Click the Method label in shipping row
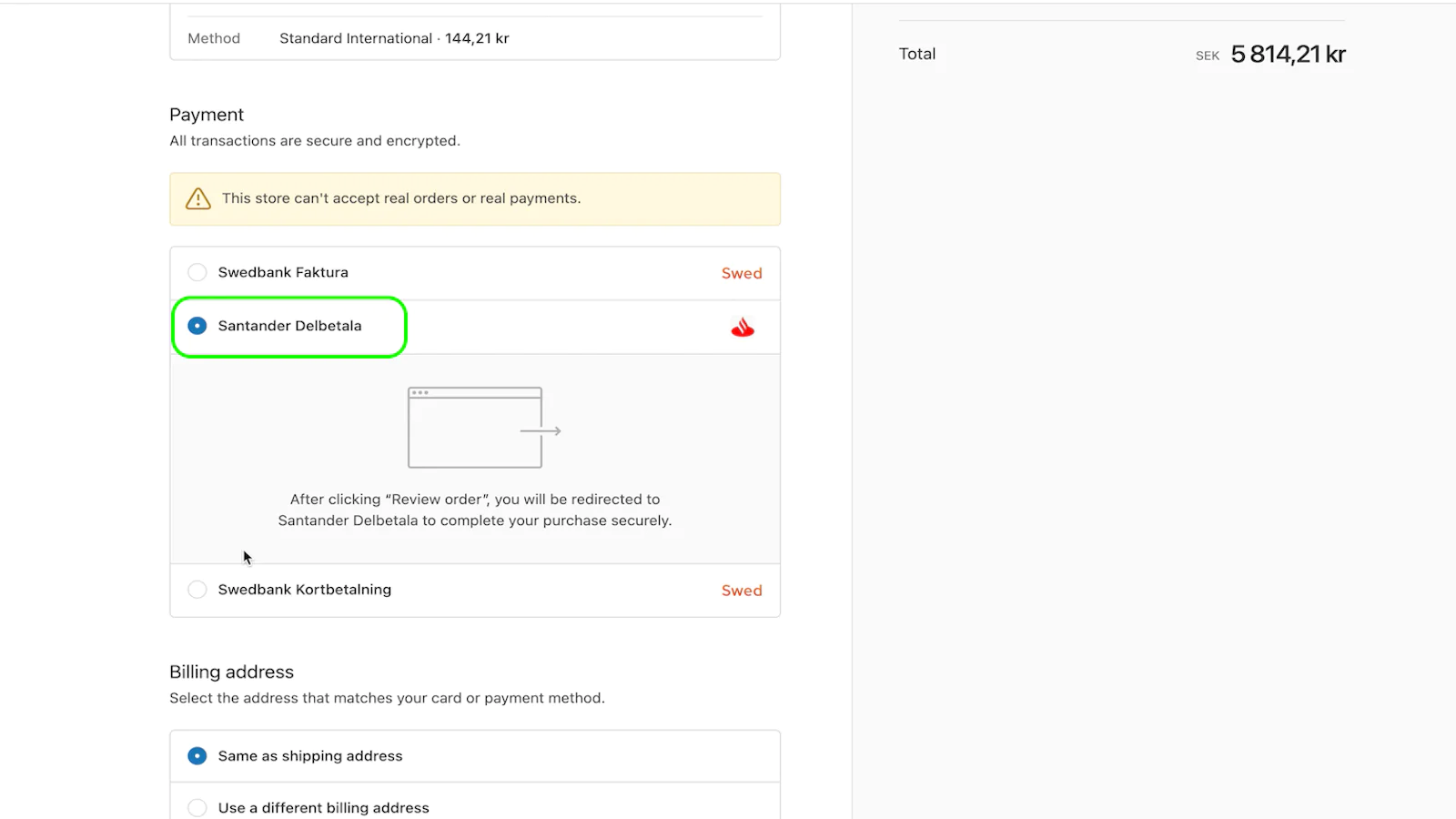Screen dimensions: 1456x819 point(214,38)
